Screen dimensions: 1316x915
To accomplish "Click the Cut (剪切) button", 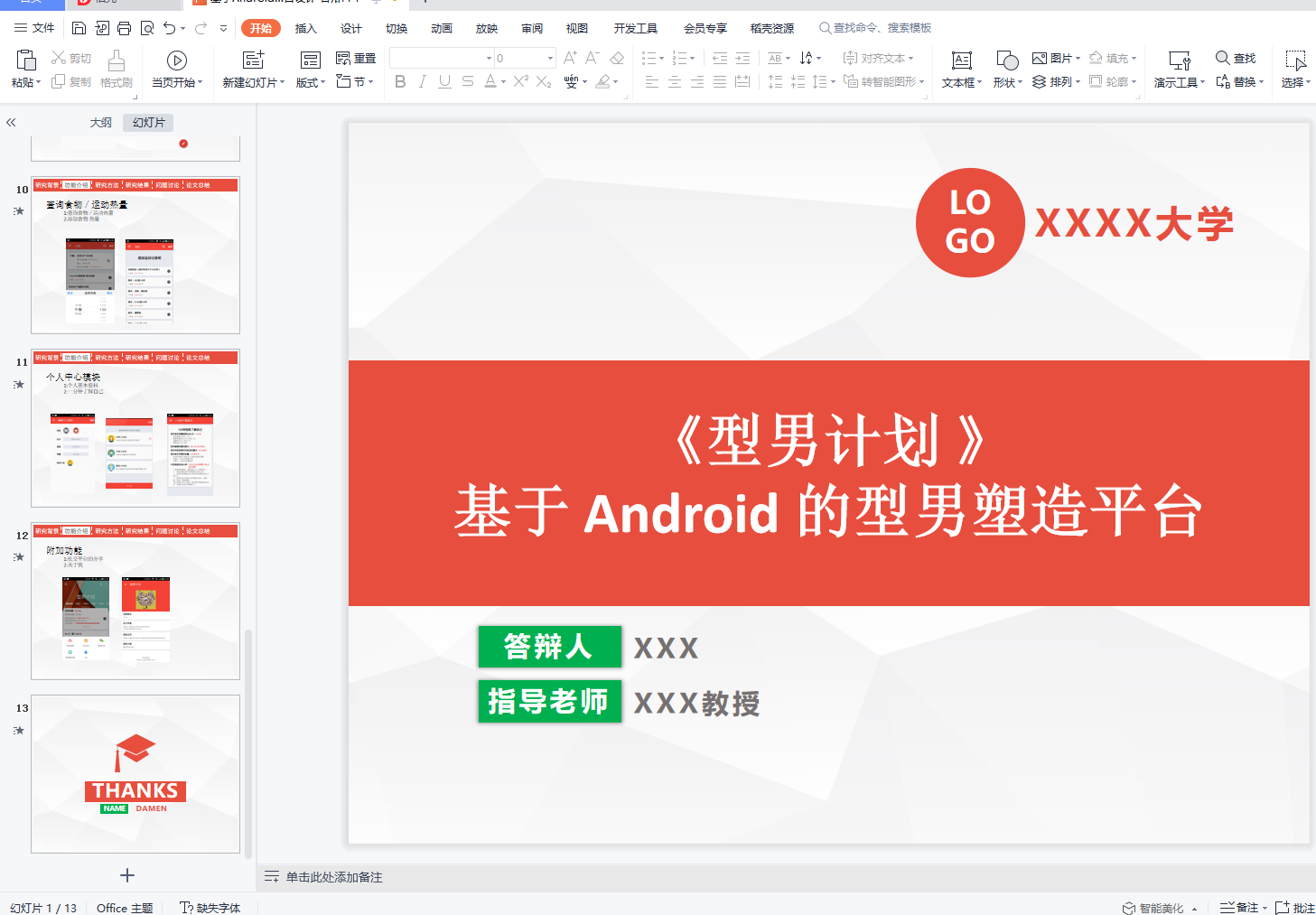I will coord(71,58).
